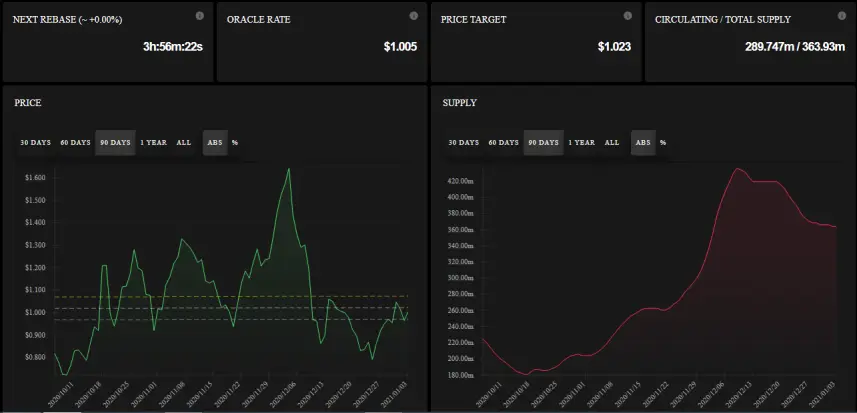Open the Oracle Rate info icon
Viewport: 857px width, 413px height.
pyautogui.click(x=414, y=16)
